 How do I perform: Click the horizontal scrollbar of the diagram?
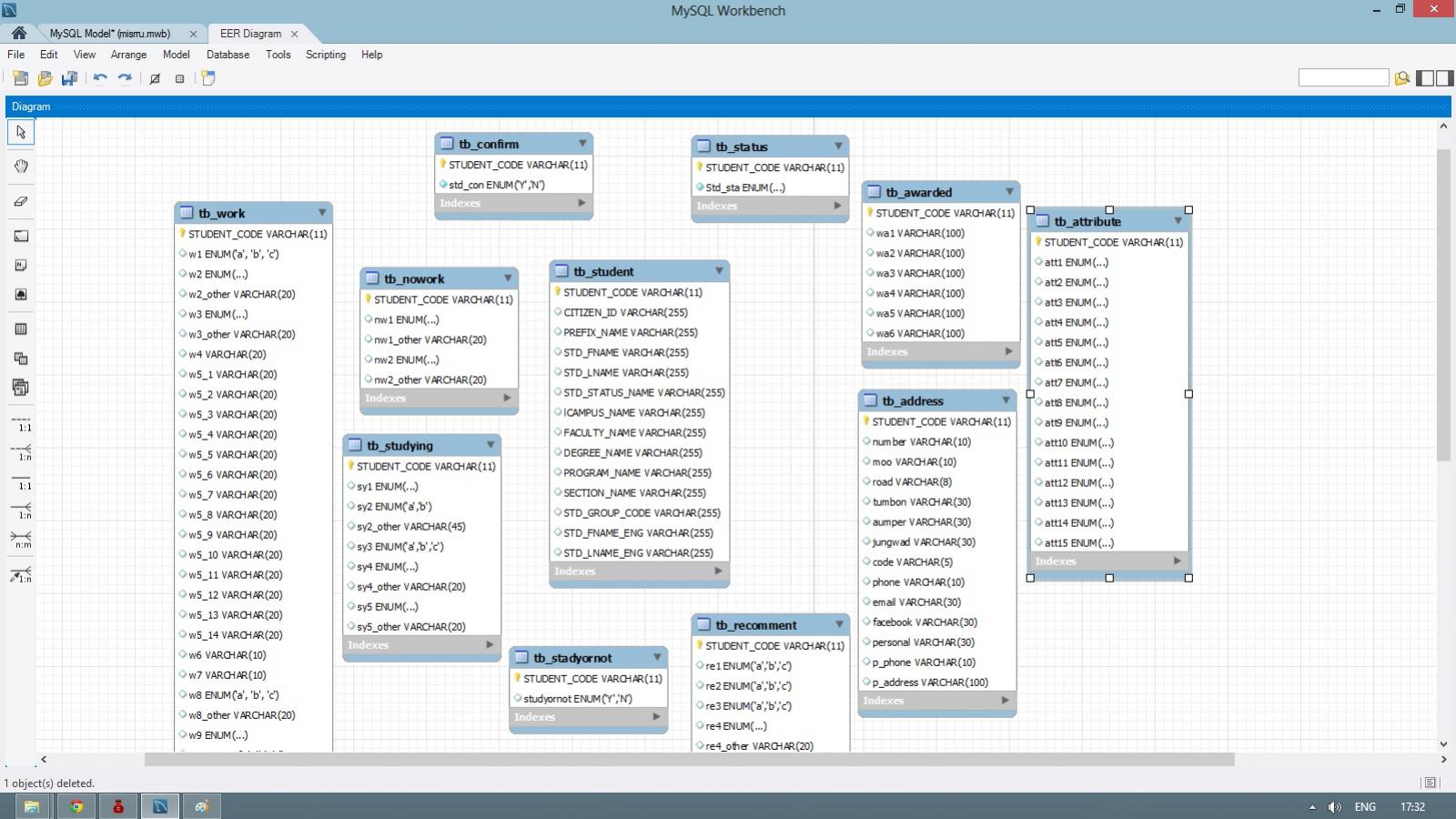click(689, 759)
